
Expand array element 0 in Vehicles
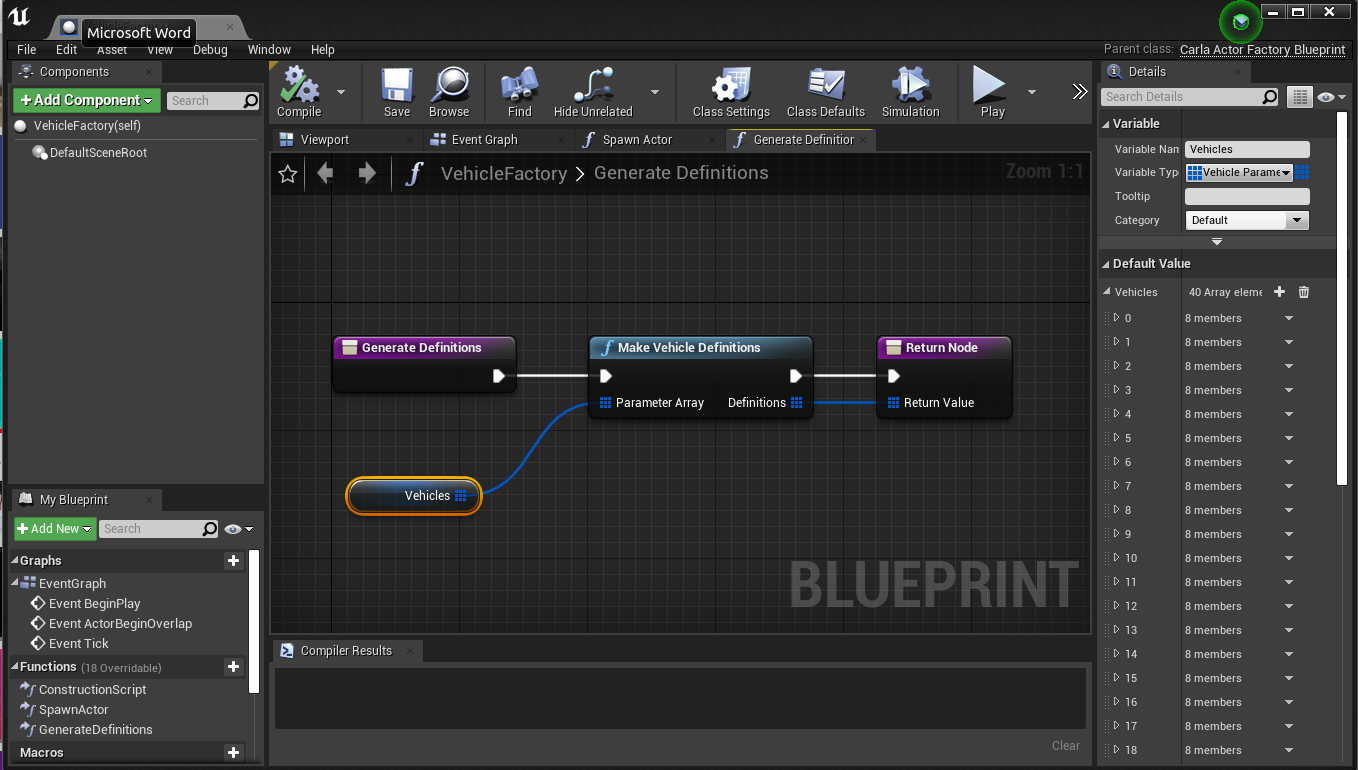1117,318
